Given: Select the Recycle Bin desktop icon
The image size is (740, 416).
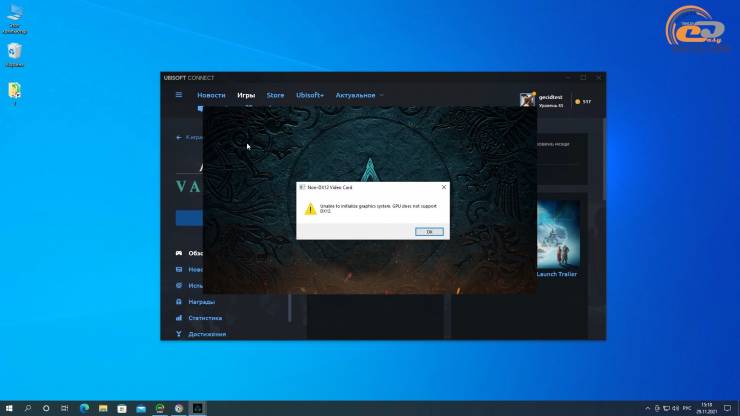Looking at the screenshot, I should (x=15, y=55).
